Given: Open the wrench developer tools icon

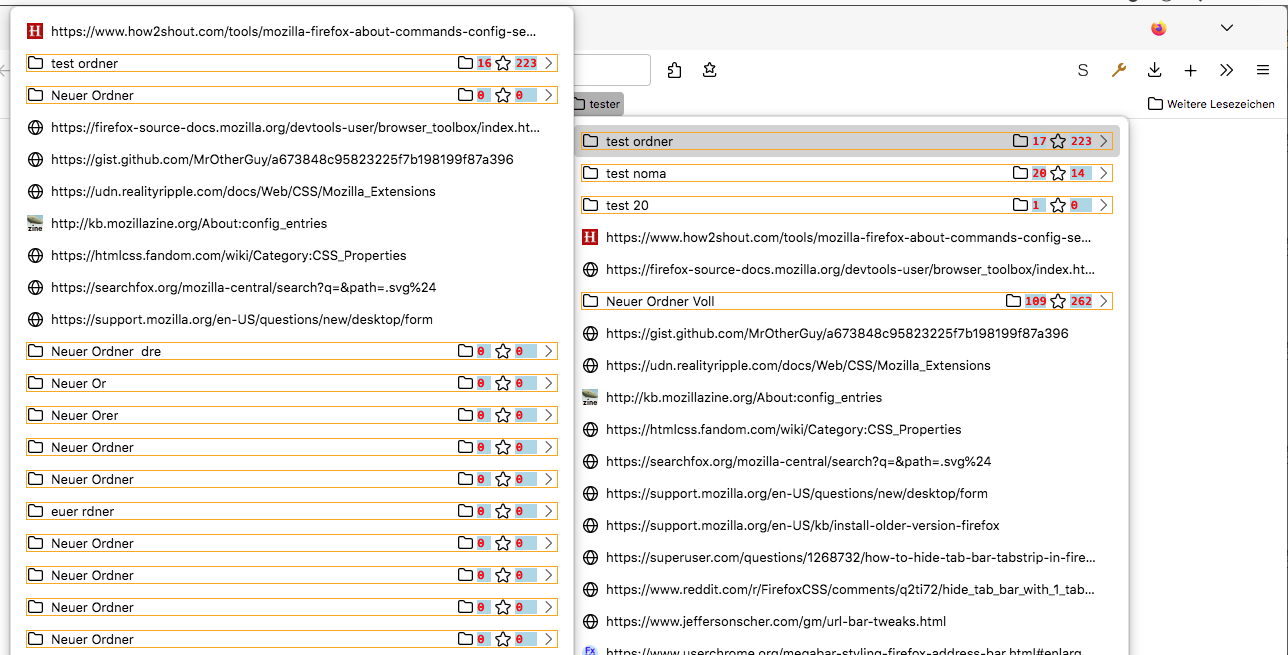Looking at the screenshot, I should tap(1119, 70).
